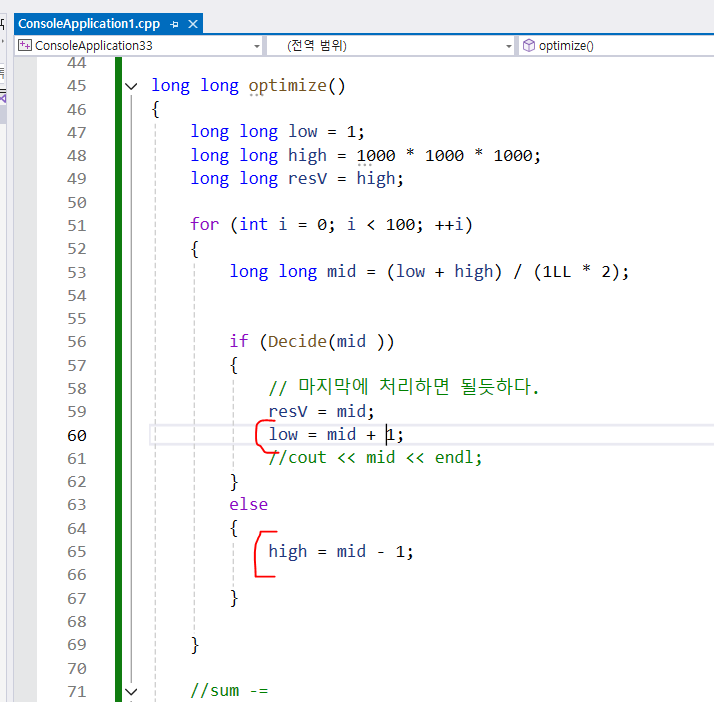Click the function name optimize in the code
The image size is (714, 702).
coord(287,86)
